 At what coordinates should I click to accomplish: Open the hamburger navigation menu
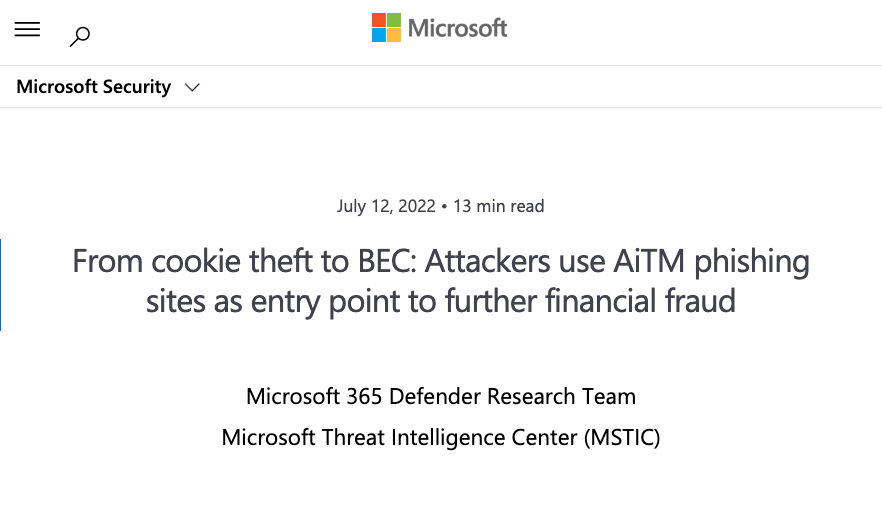pos(27,30)
